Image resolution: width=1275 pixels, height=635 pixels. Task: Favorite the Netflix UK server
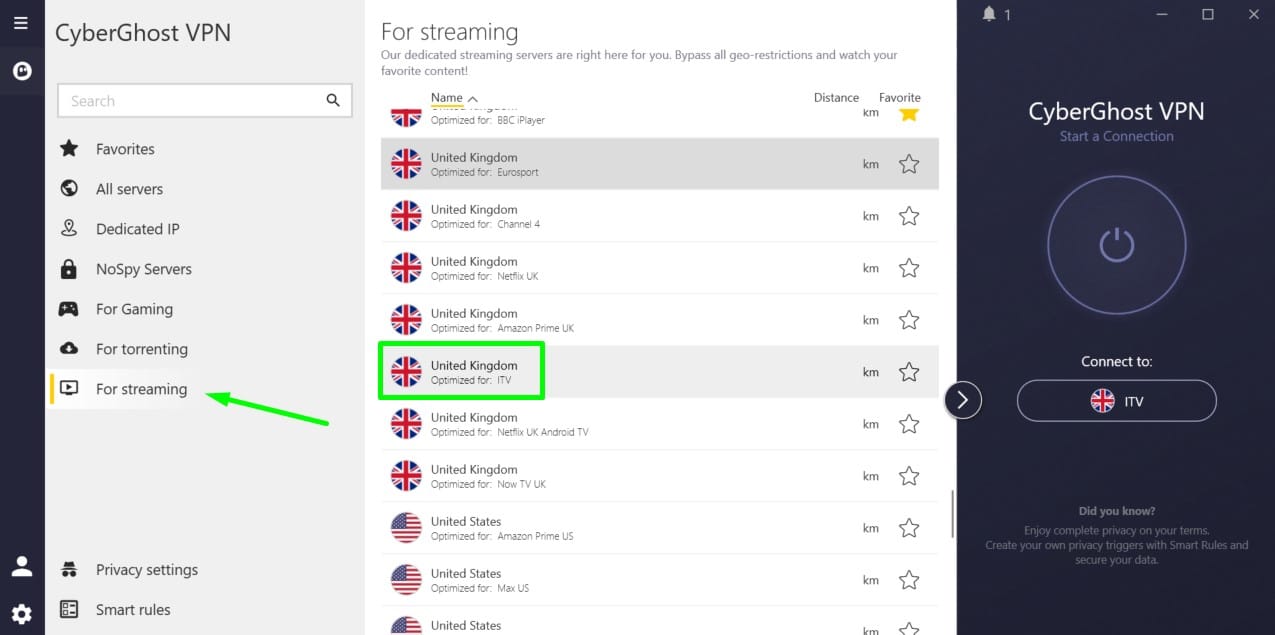908,268
